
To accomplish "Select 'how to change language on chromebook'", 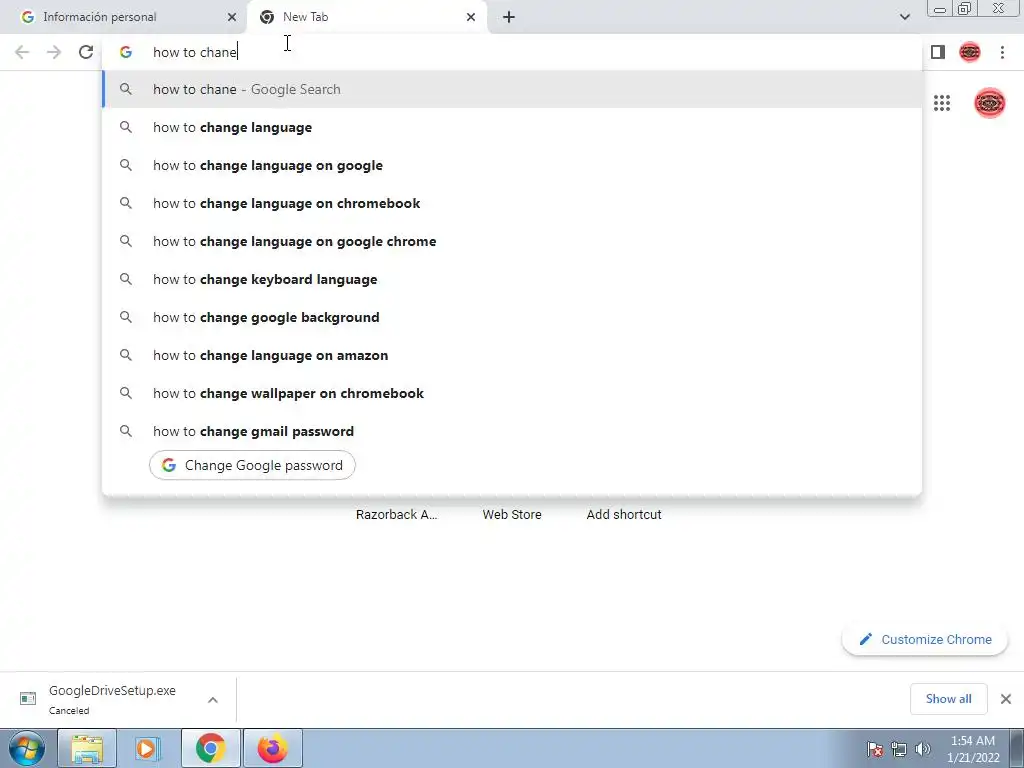I will (512, 203).
